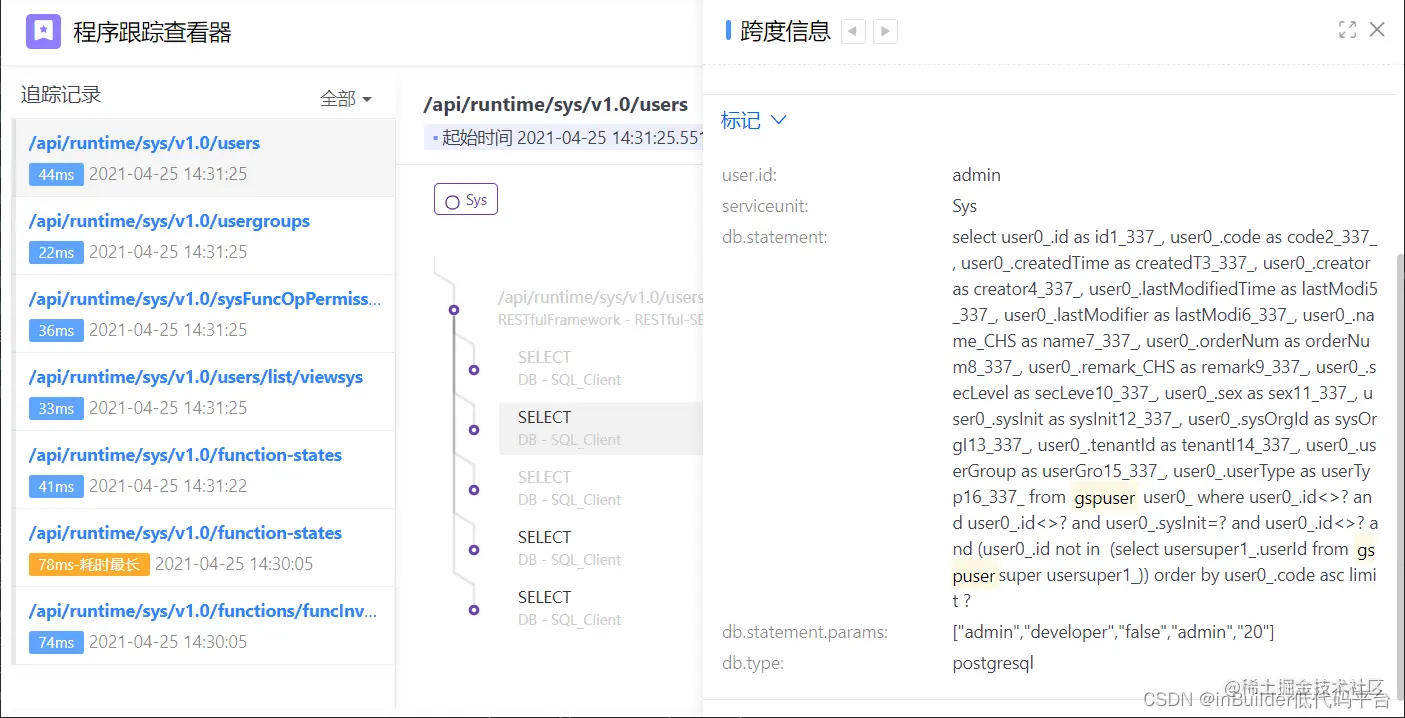Click the 22ms duration badge
The image size is (1405, 718).
56,252
